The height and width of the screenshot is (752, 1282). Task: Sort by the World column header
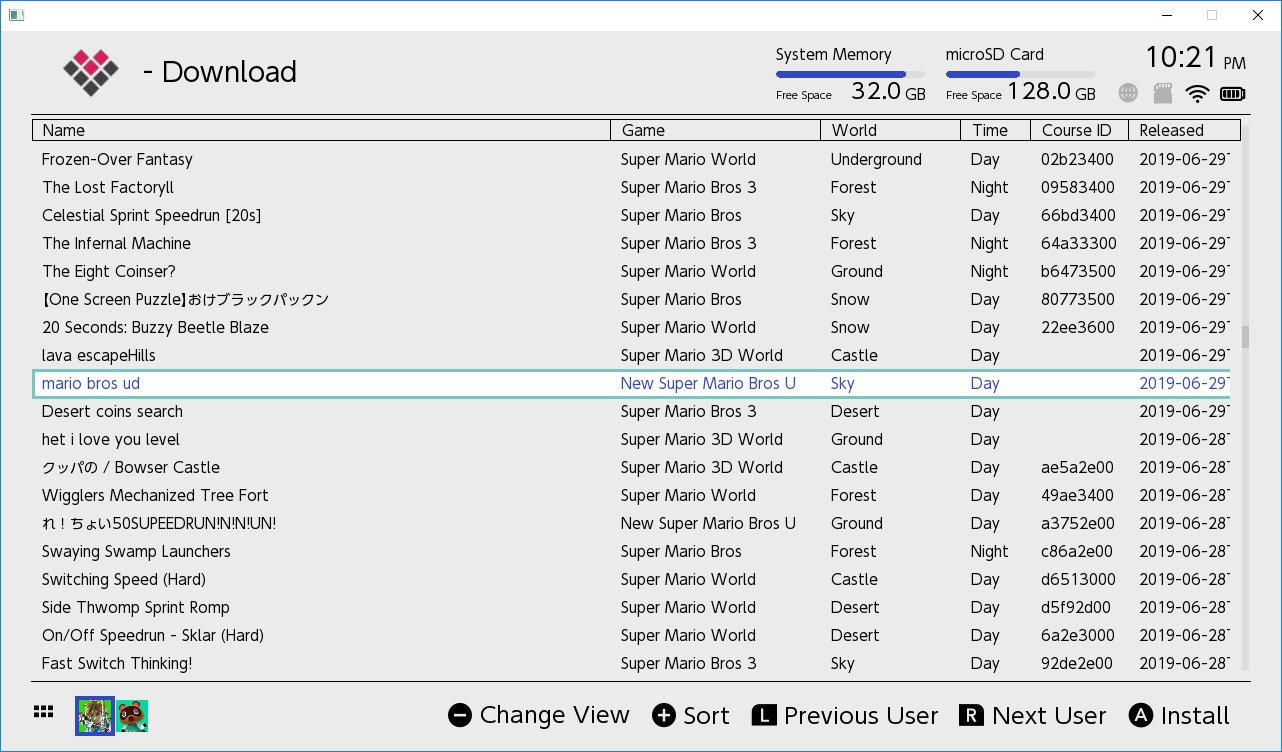(890, 130)
